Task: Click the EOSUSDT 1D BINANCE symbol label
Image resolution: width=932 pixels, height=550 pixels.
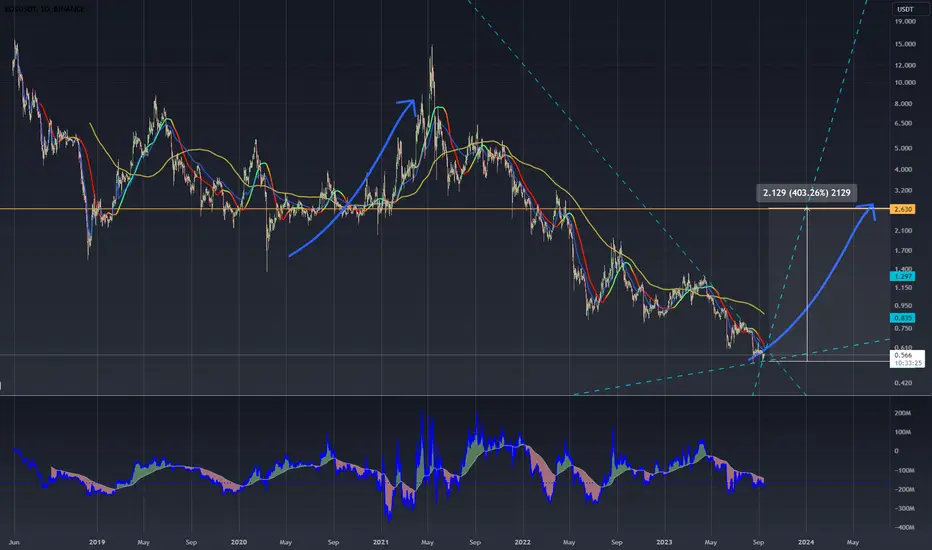Action: [44, 9]
